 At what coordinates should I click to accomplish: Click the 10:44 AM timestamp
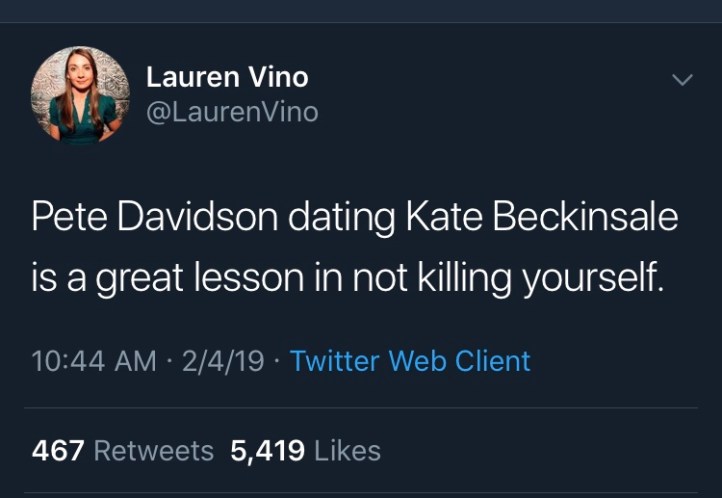94,360
